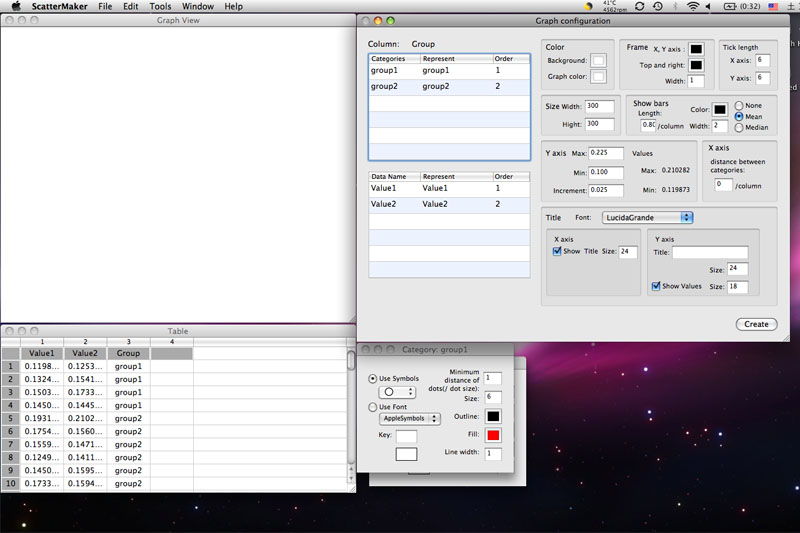Open the Top and right frame color swatch
This screenshot has width=800, height=533.
click(x=696, y=65)
